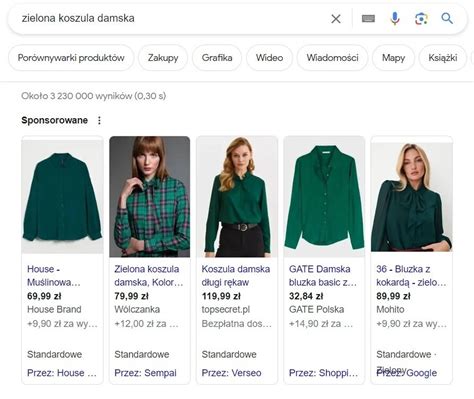The width and height of the screenshot is (474, 399).
Task: Open House Muślinowa product image
Action: (63, 196)
